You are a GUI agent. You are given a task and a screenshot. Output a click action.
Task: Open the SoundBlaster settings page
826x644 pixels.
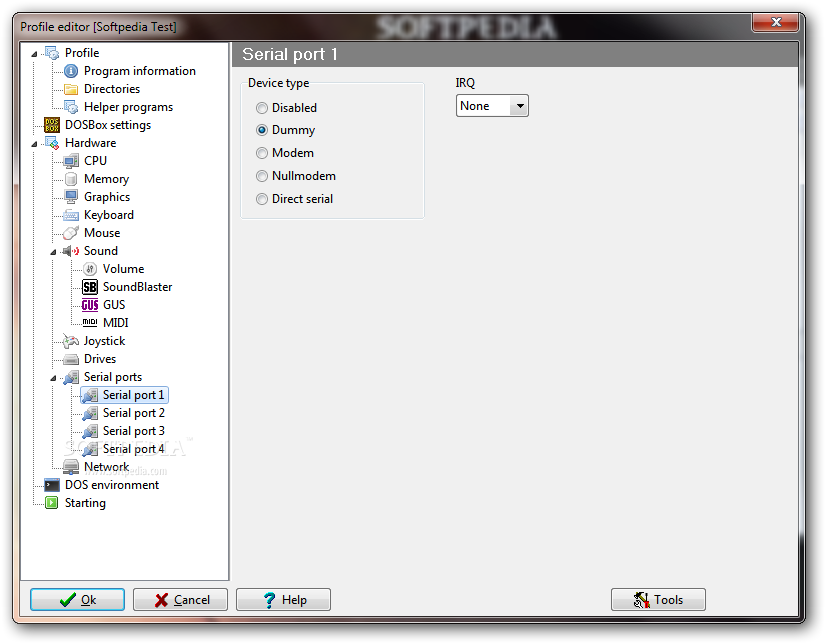[x=137, y=287]
